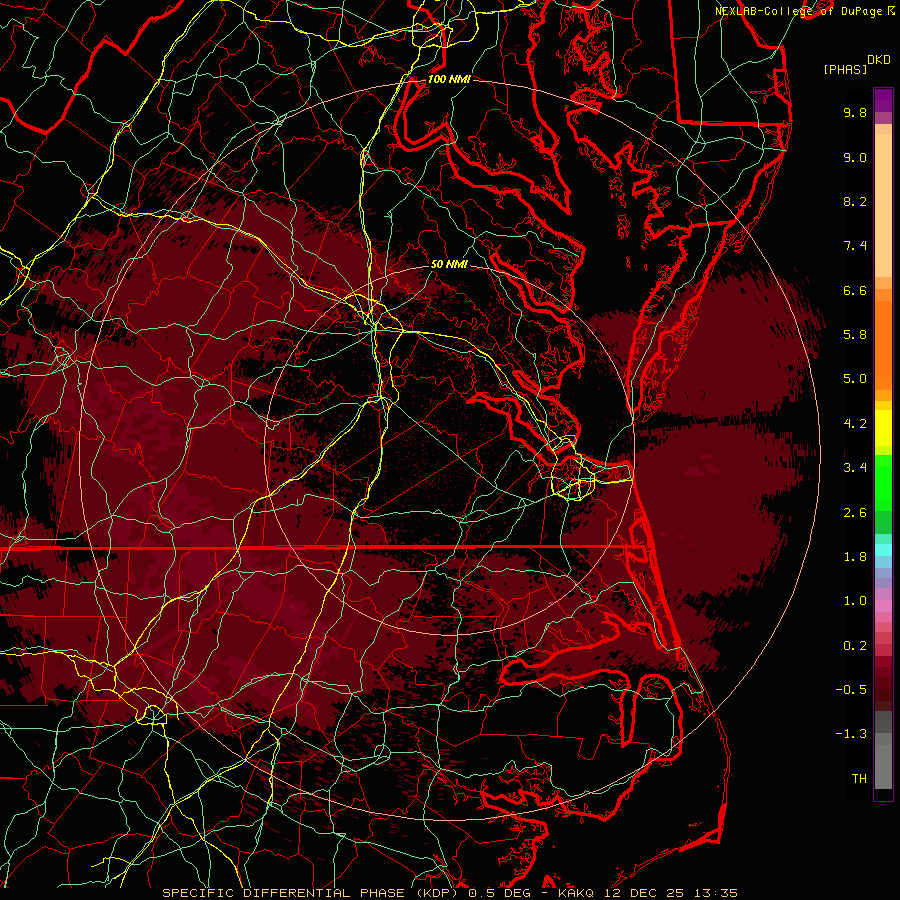Click the 3.4 legend value
Image resolution: width=900 pixels, height=900 pixels.
855,468
